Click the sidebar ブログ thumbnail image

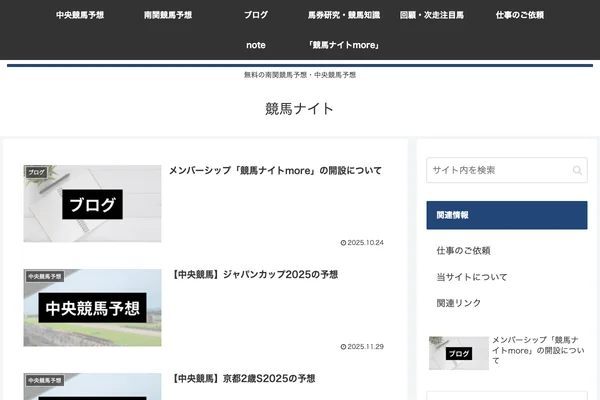[x=459, y=353]
